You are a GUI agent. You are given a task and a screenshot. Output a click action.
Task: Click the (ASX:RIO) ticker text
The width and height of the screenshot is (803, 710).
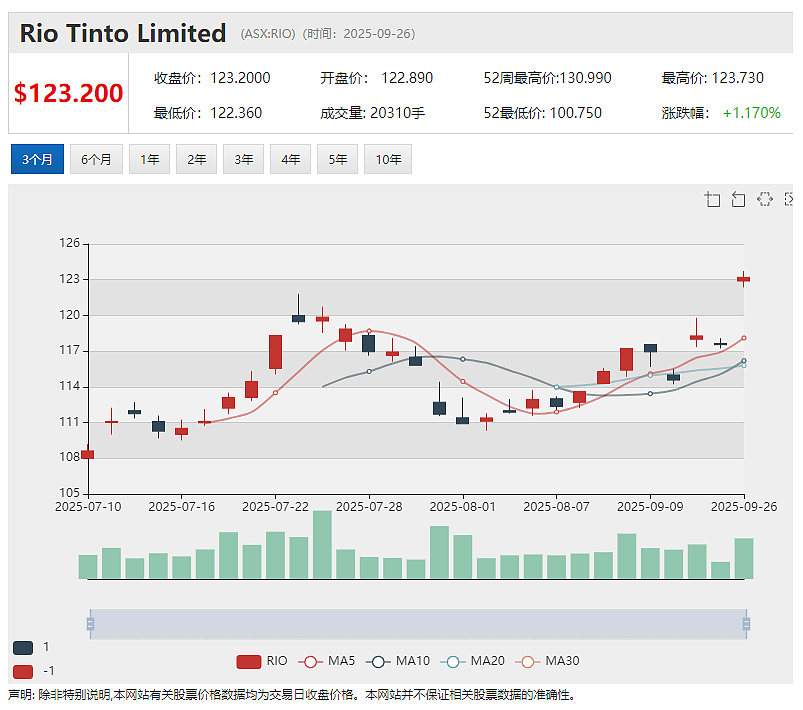[268, 34]
